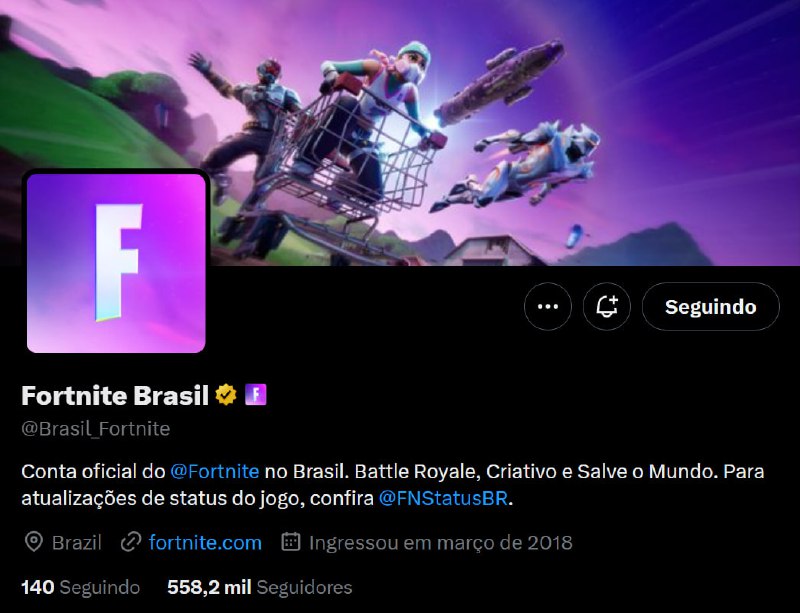Click the @Brasil_Fortnite handle text
The height and width of the screenshot is (613, 800).
[x=95, y=429]
